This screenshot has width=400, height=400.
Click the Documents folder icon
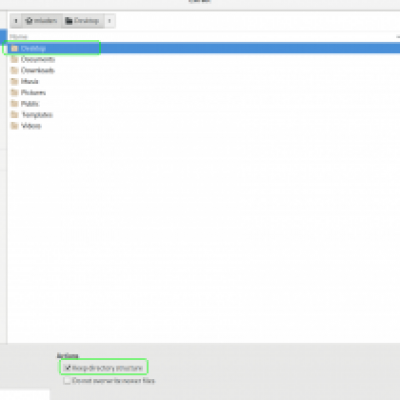tap(14, 59)
